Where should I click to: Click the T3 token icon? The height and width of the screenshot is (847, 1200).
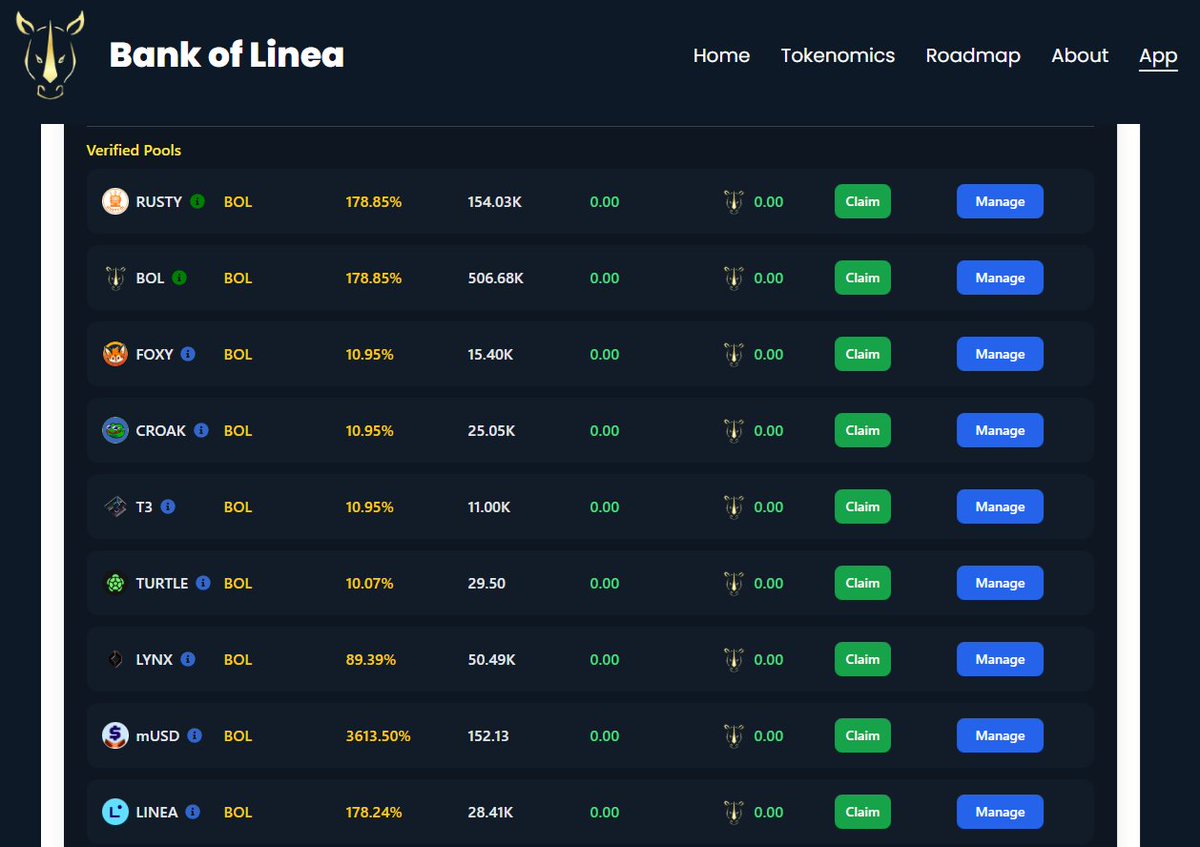click(x=115, y=507)
